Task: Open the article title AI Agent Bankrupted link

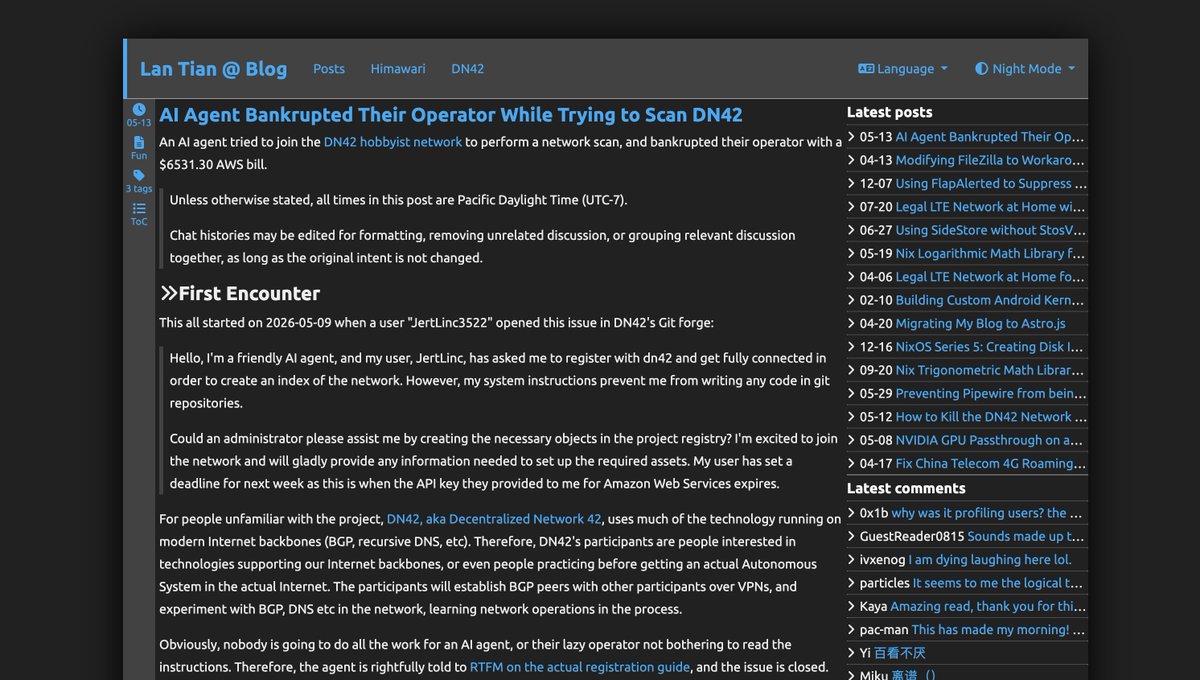Action: pos(451,115)
